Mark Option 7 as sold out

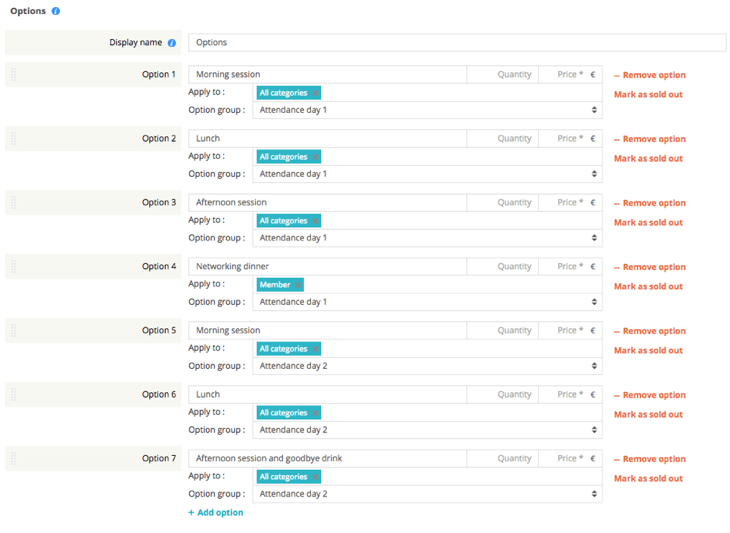648,478
